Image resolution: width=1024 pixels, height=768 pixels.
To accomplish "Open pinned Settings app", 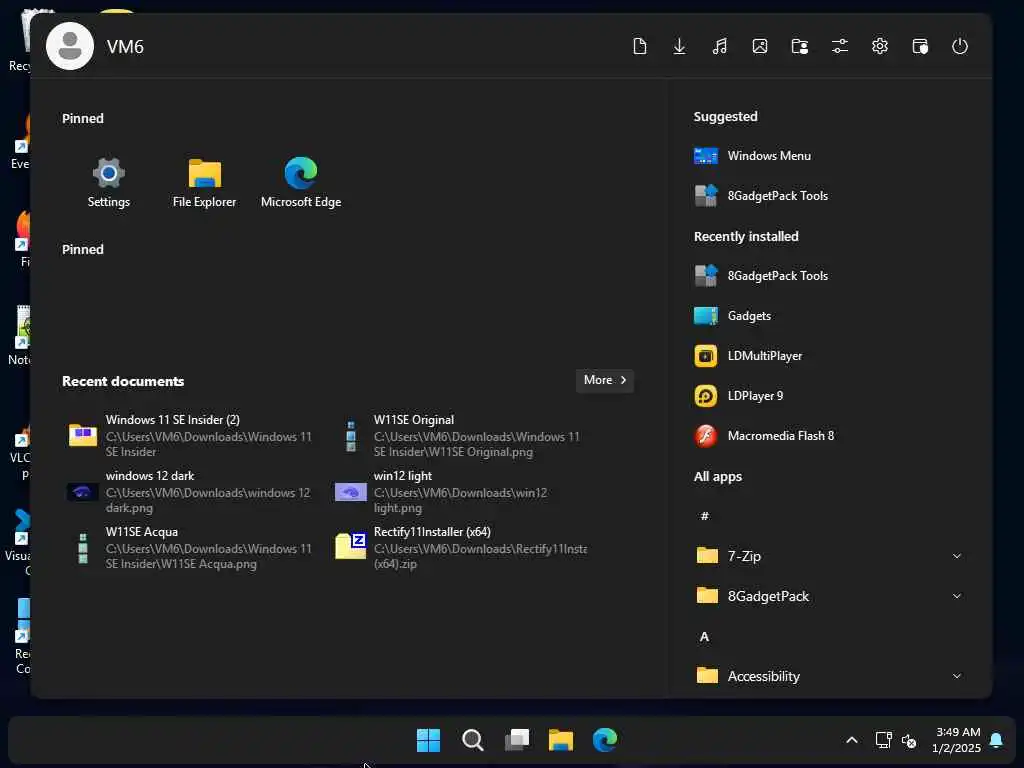I will 108,183.
